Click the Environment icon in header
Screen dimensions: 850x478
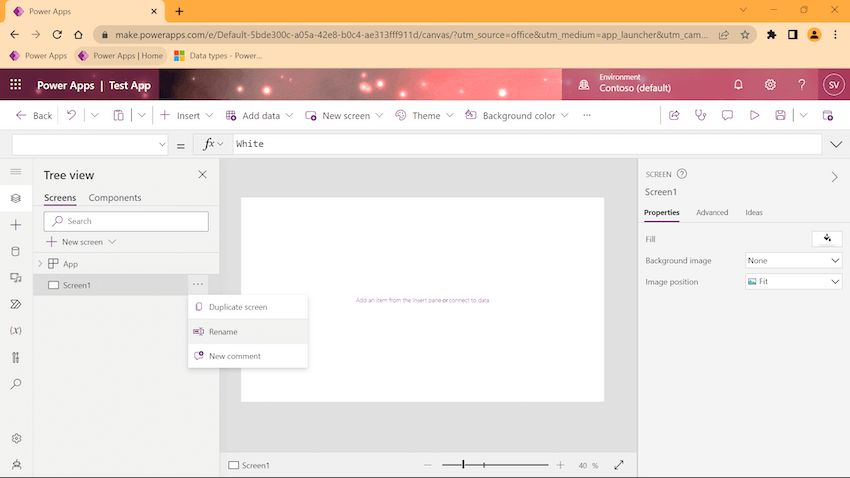(584, 85)
